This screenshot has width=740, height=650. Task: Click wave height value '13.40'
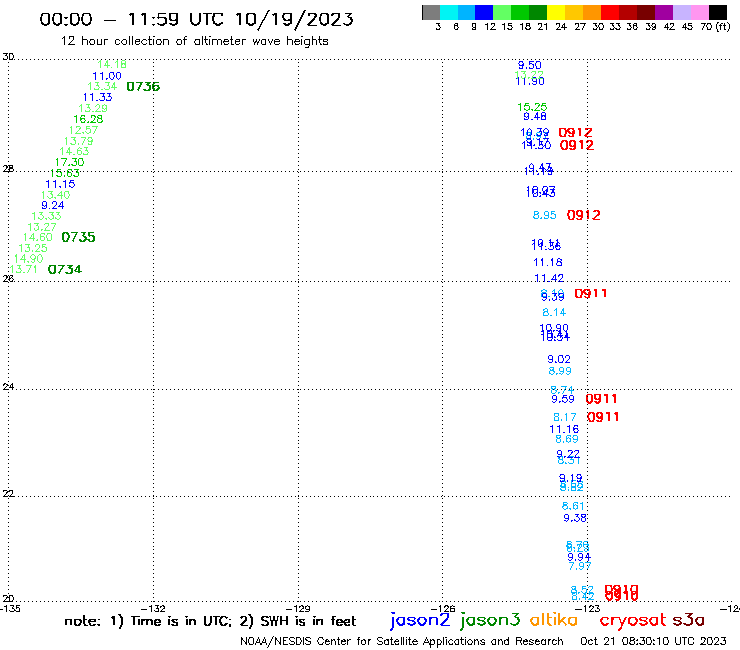coord(56,195)
